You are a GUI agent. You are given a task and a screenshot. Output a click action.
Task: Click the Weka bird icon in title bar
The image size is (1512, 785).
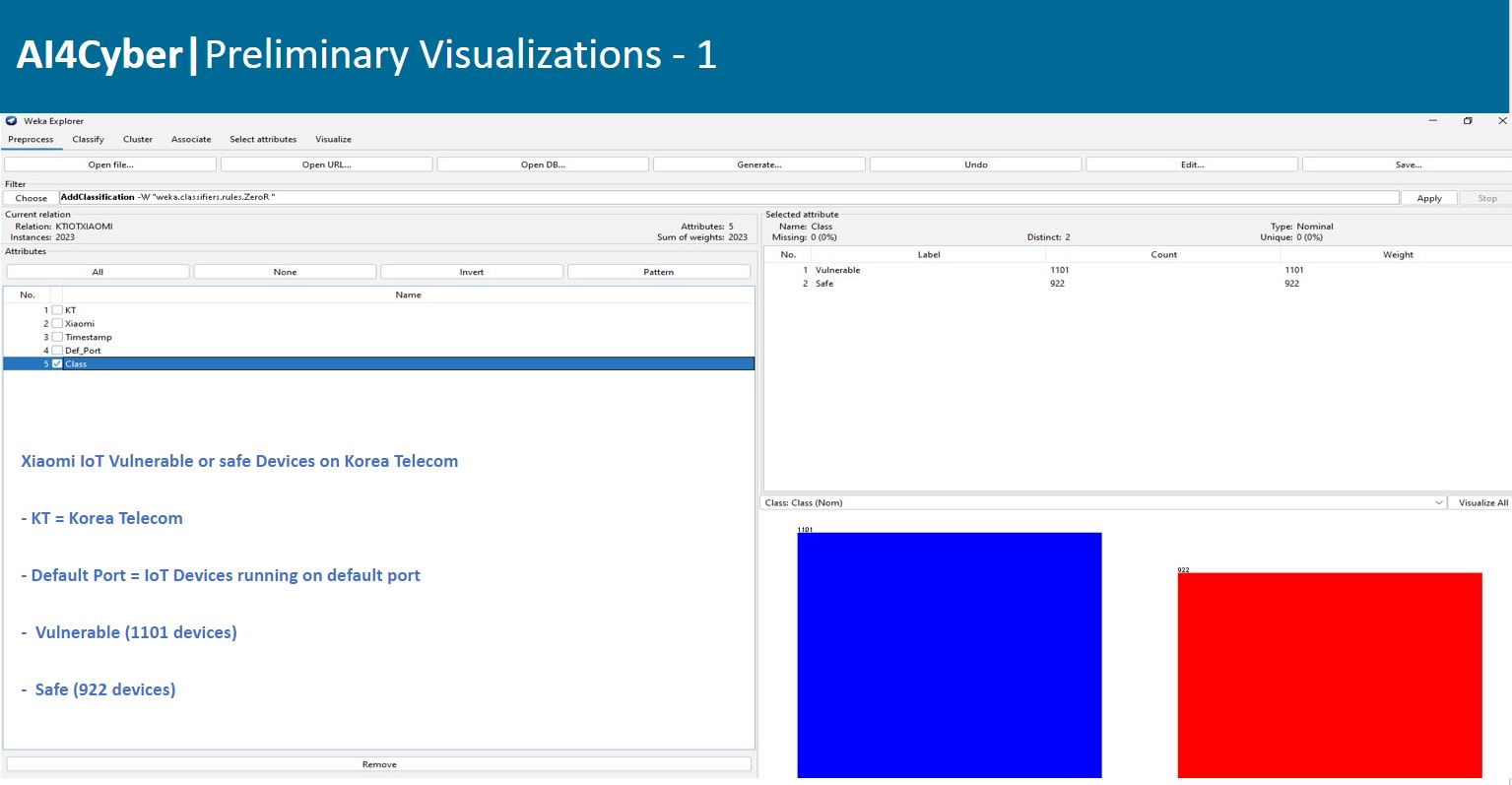[x=12, y=121]
